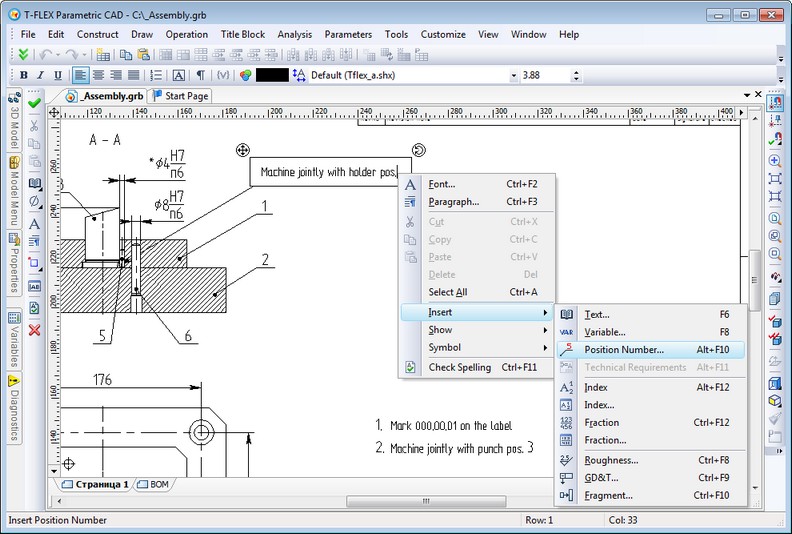Toggle Bold formatting
The width and height of the screenshot is (792, 534).
(23, 75)
